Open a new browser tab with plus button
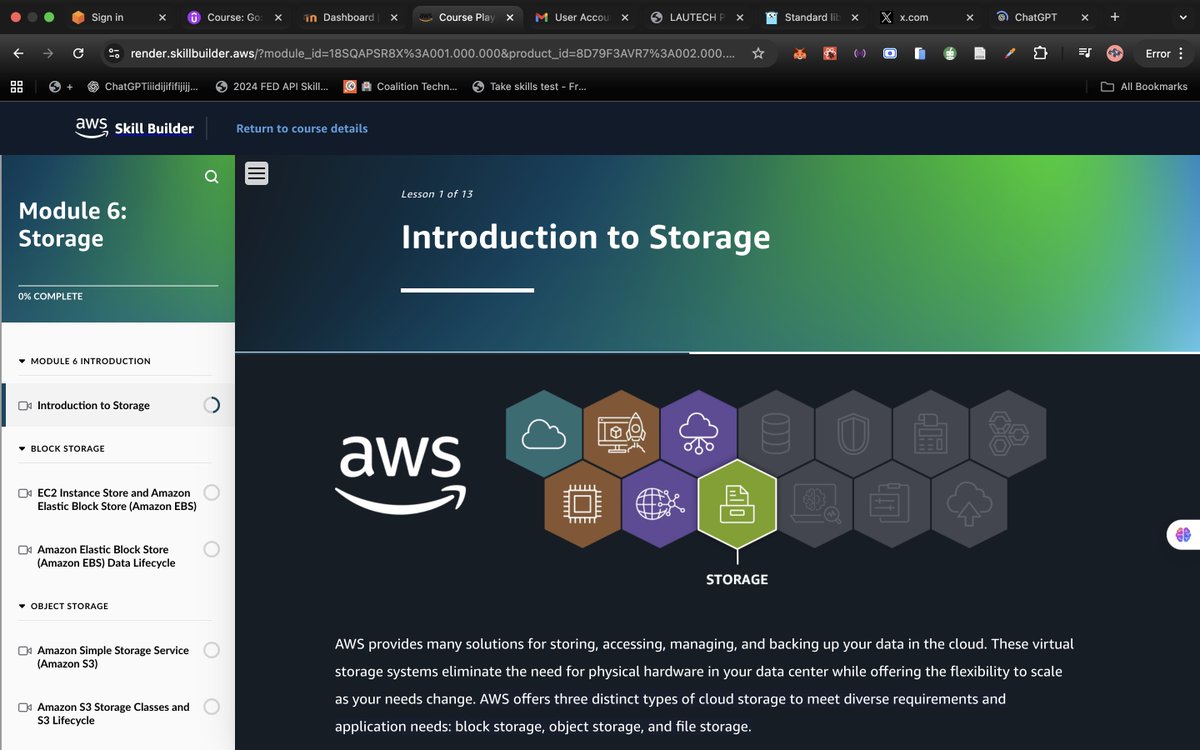The image size is (1200, 750). pyautogui.click(x=1115, y=17)
